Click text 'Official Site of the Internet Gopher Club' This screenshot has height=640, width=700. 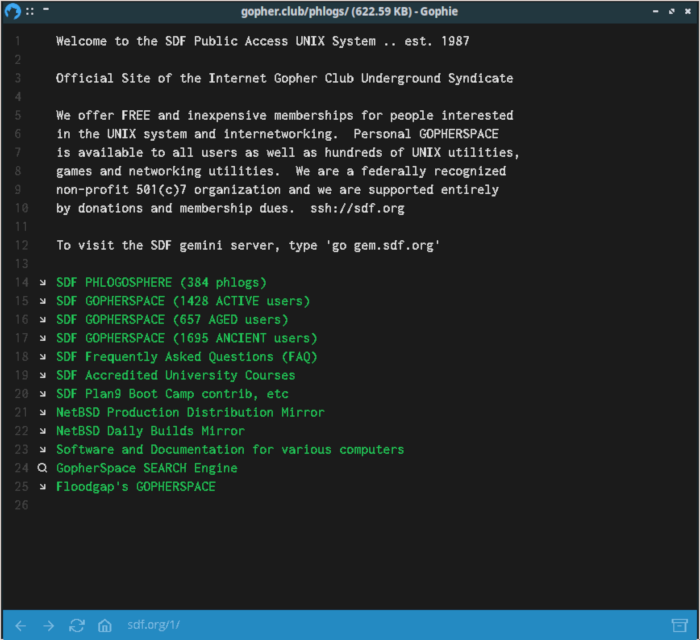[205, 78]
